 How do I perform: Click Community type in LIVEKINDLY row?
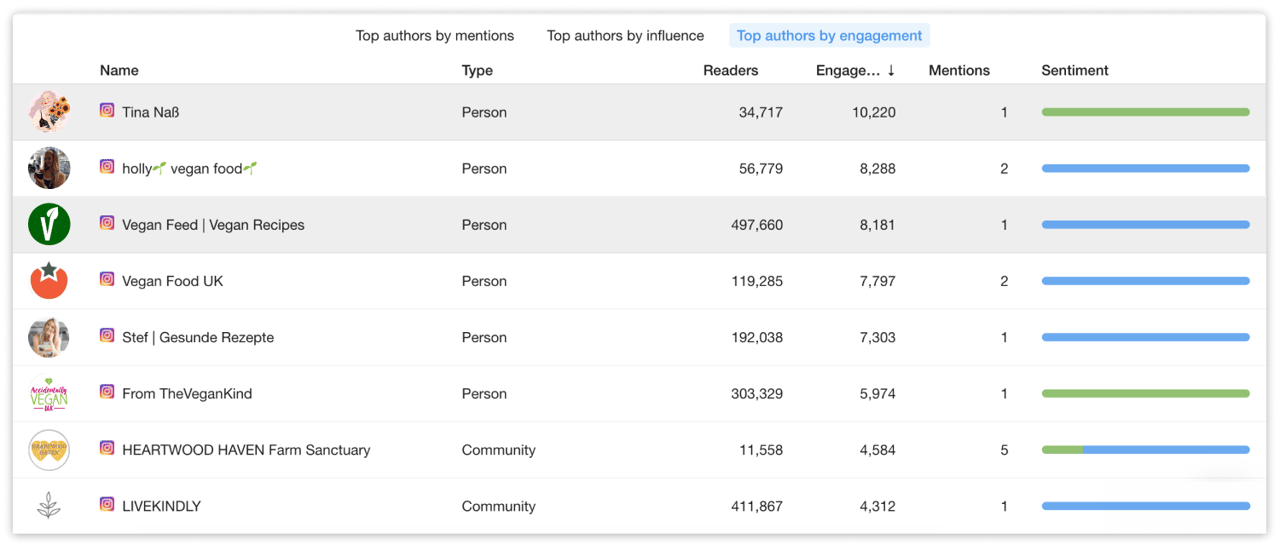498,506
